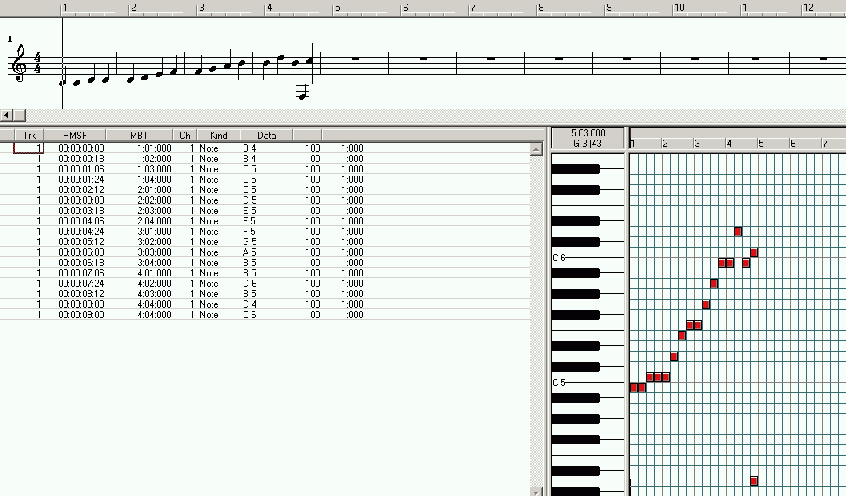Click the Ch column header
This screenshot has height=496, width=846.
tap(185, 134)
